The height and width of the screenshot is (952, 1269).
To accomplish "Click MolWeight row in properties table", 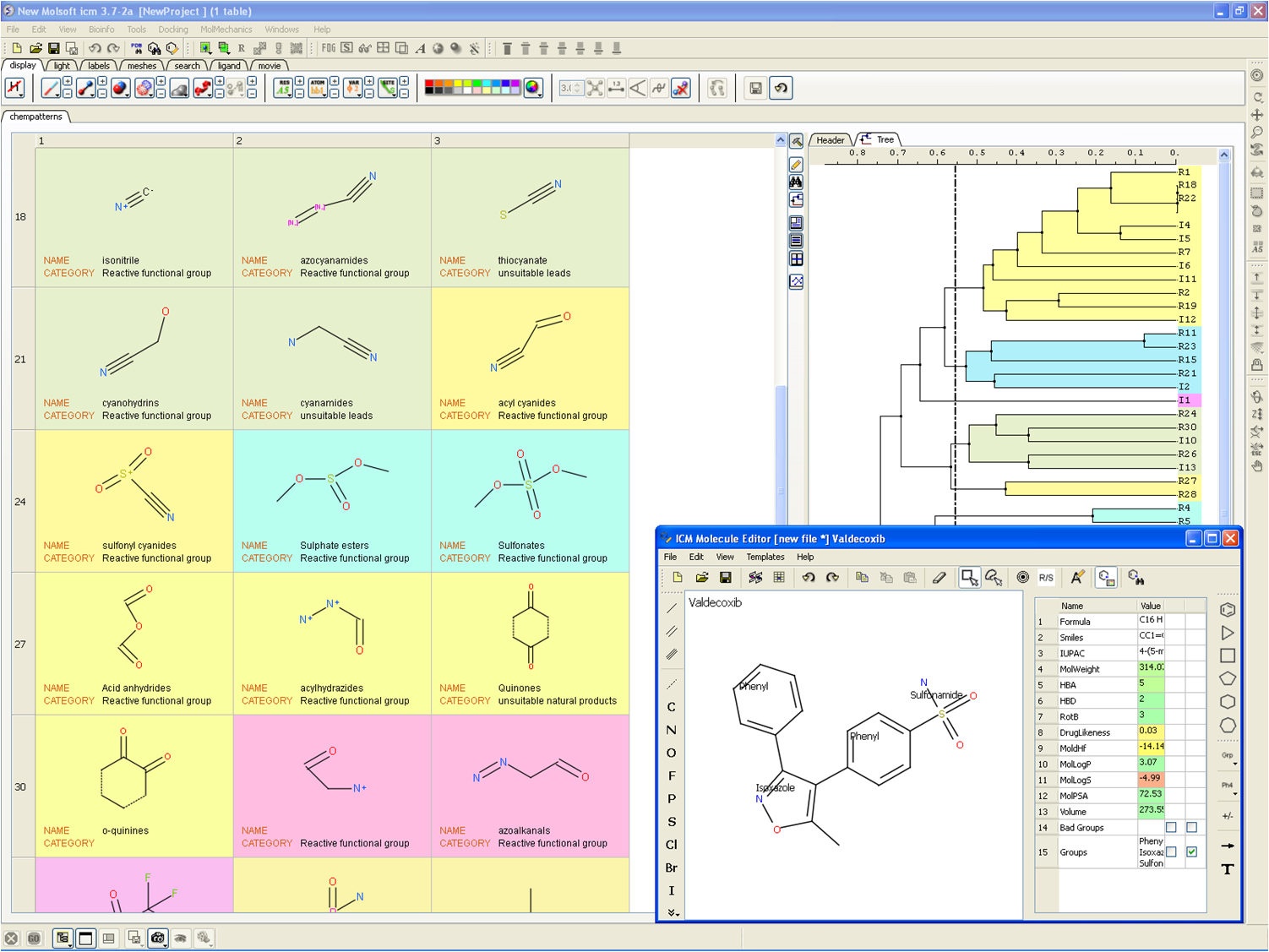I will pos(1120,669).
